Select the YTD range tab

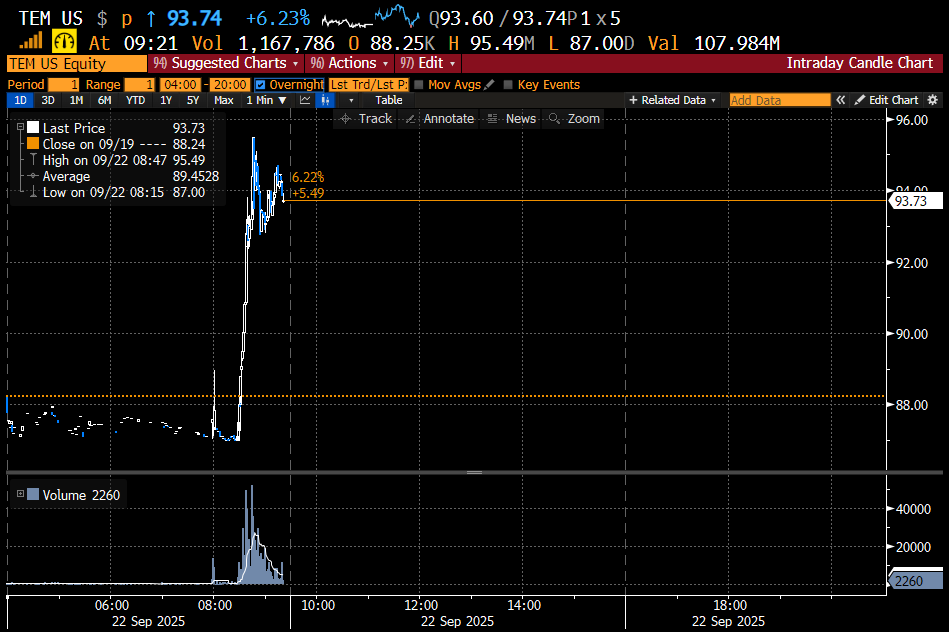[135, 100]
